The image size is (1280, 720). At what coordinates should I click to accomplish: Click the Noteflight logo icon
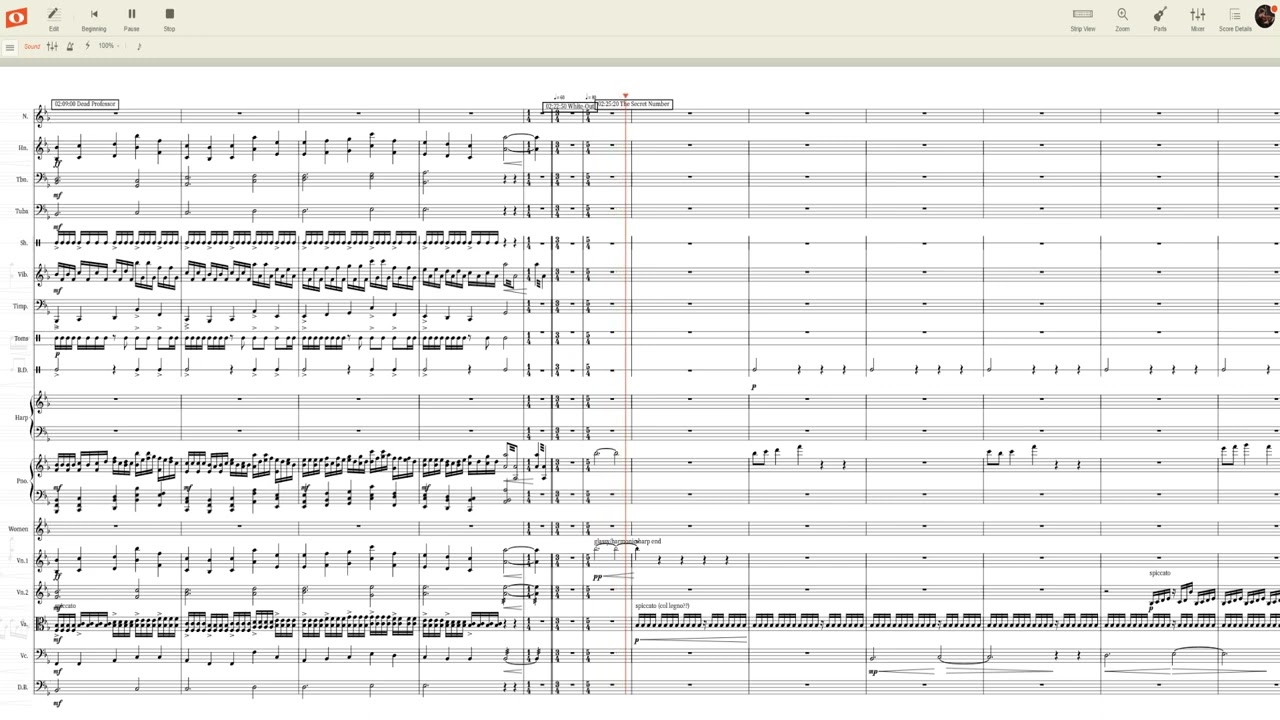16,17
